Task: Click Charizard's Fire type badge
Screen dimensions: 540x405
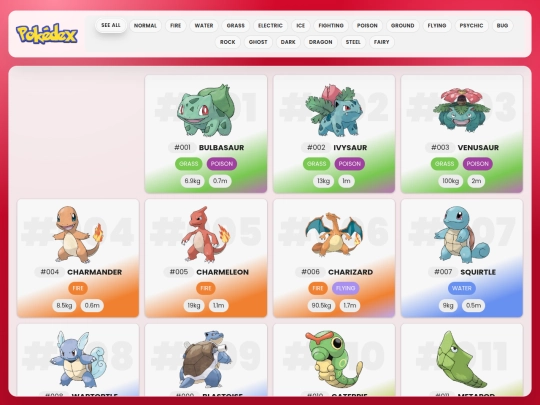Action: (318, 288)
